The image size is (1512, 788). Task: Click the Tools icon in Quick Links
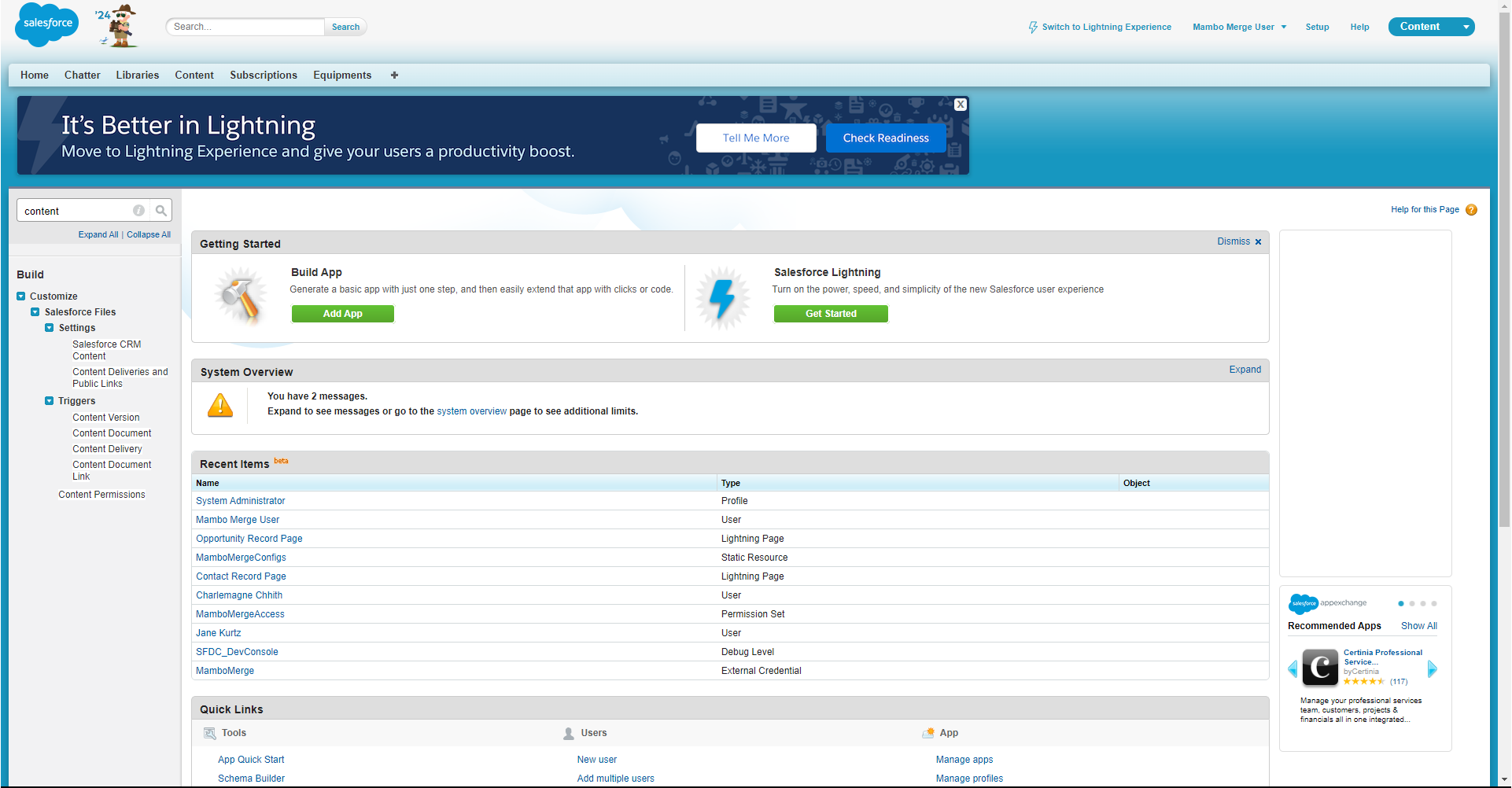point(210,732)
